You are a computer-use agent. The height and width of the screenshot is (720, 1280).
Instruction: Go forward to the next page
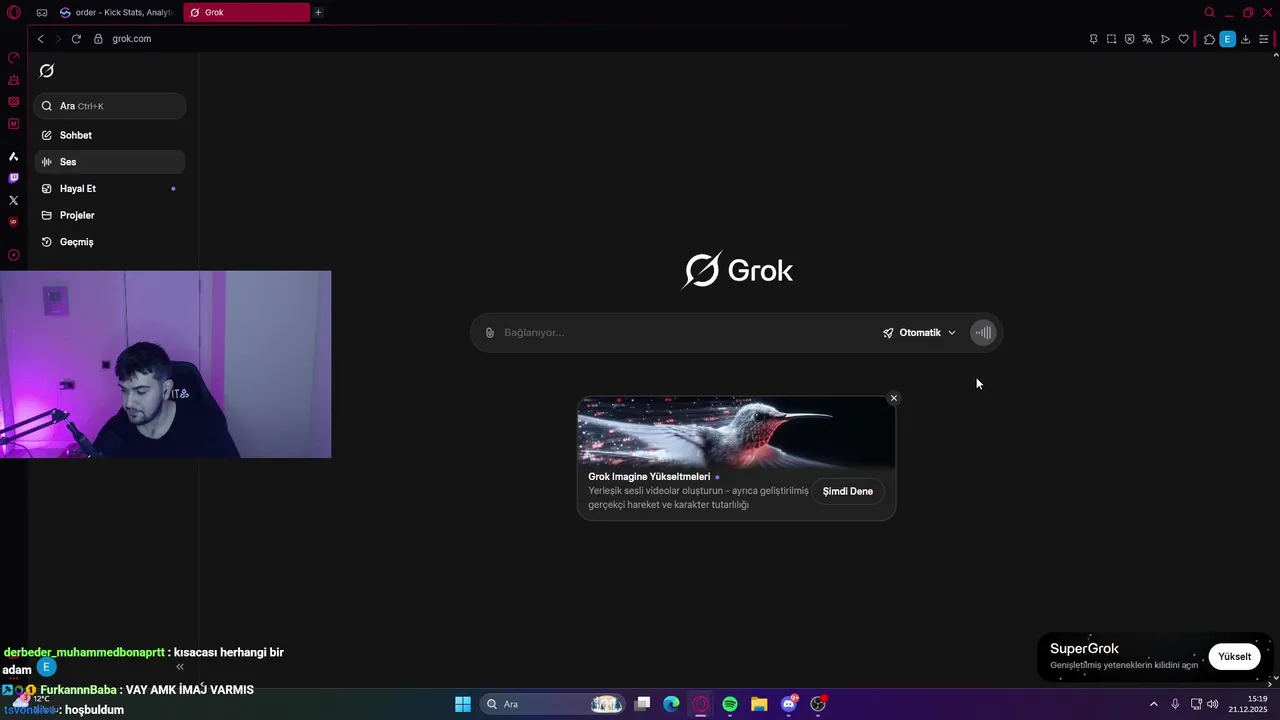click(57, 39)
